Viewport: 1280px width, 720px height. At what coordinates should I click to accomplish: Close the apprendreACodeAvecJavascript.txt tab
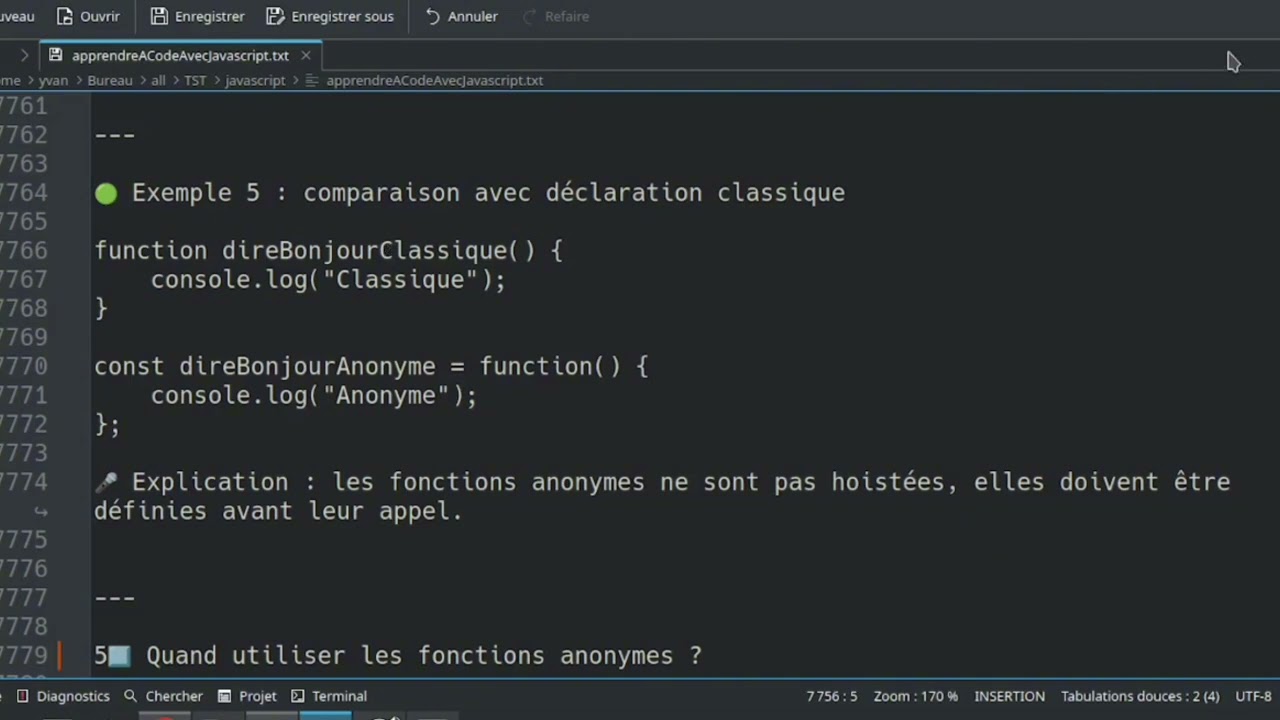(x=305, y=55)
